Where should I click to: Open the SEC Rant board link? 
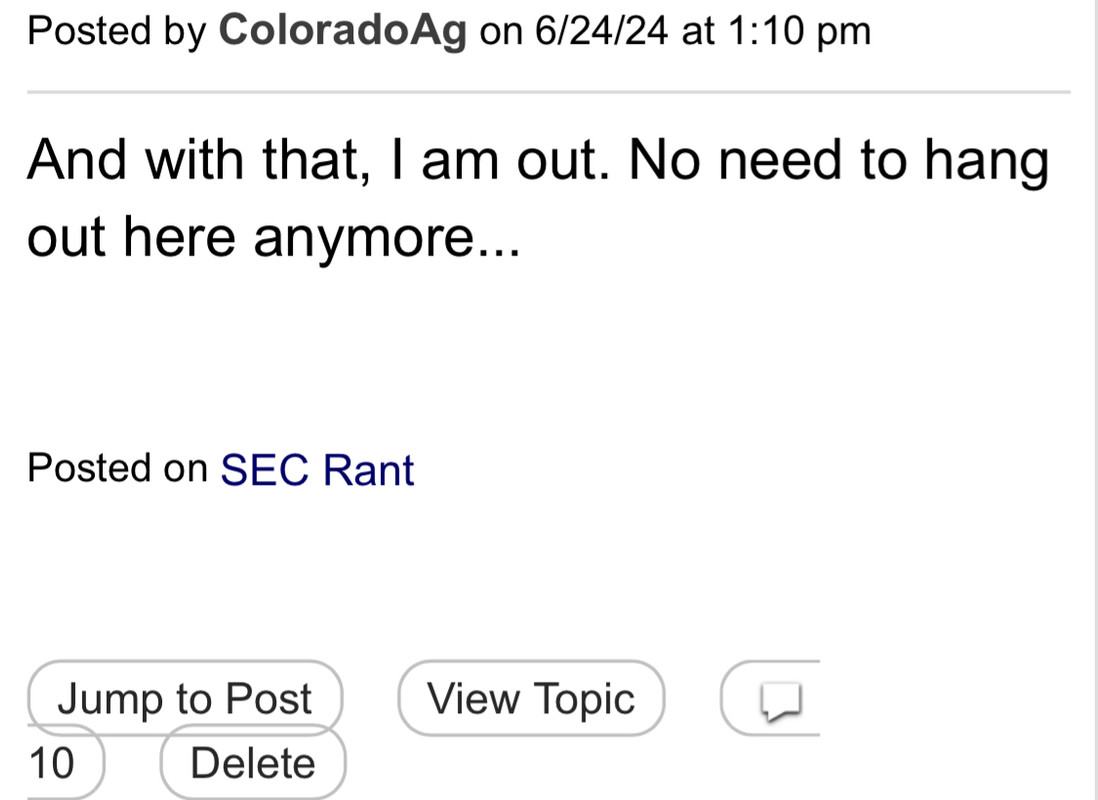point(317,469)
